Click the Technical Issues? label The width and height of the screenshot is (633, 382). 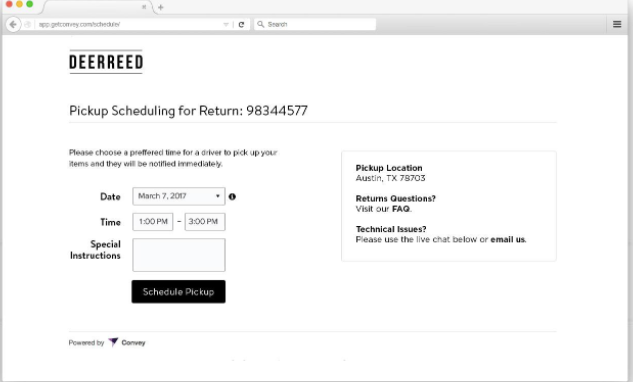coord(391,229)
